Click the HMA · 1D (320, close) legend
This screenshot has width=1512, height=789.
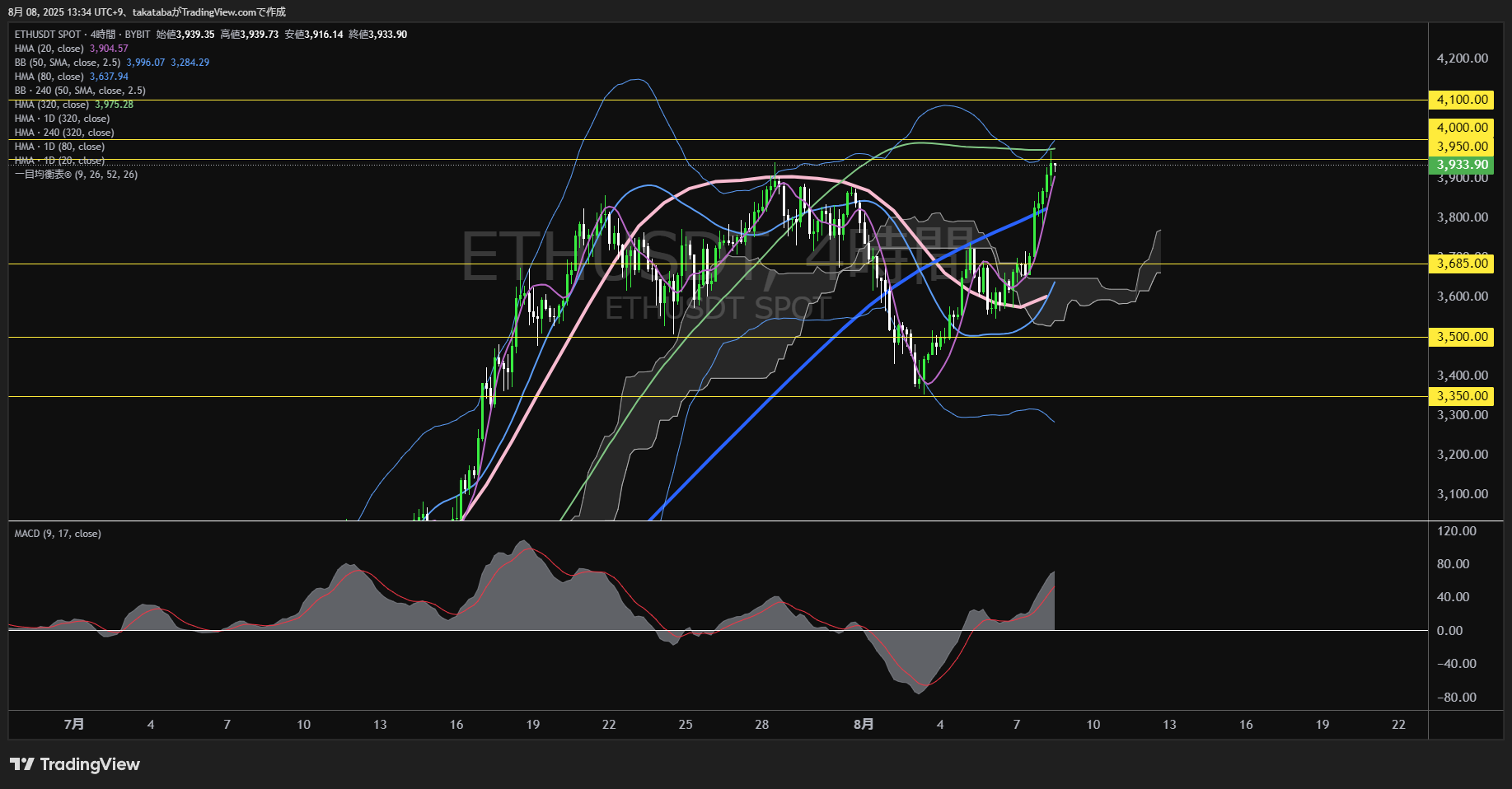[x=62, y=119]
